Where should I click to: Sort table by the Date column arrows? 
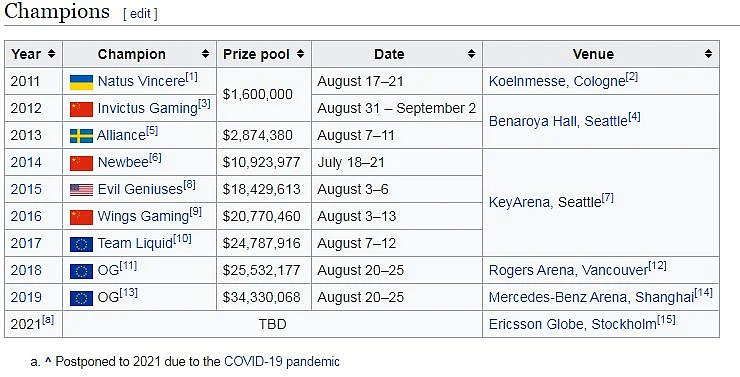pos(471,54)
